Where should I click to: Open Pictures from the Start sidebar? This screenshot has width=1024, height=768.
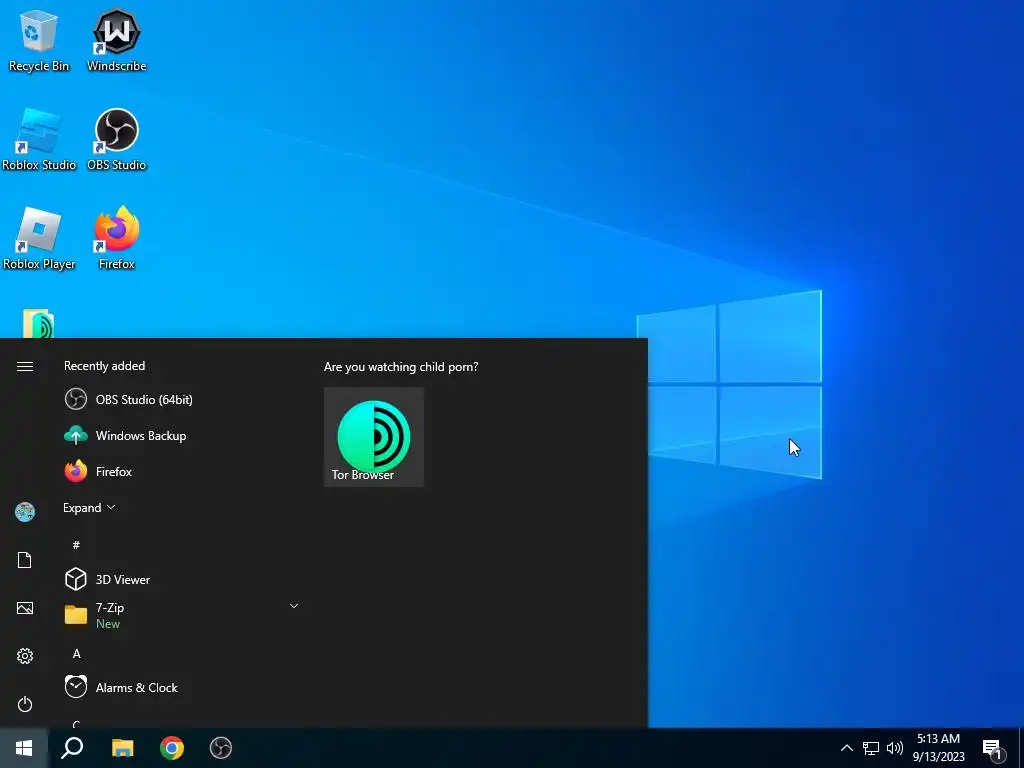[25, 608]
